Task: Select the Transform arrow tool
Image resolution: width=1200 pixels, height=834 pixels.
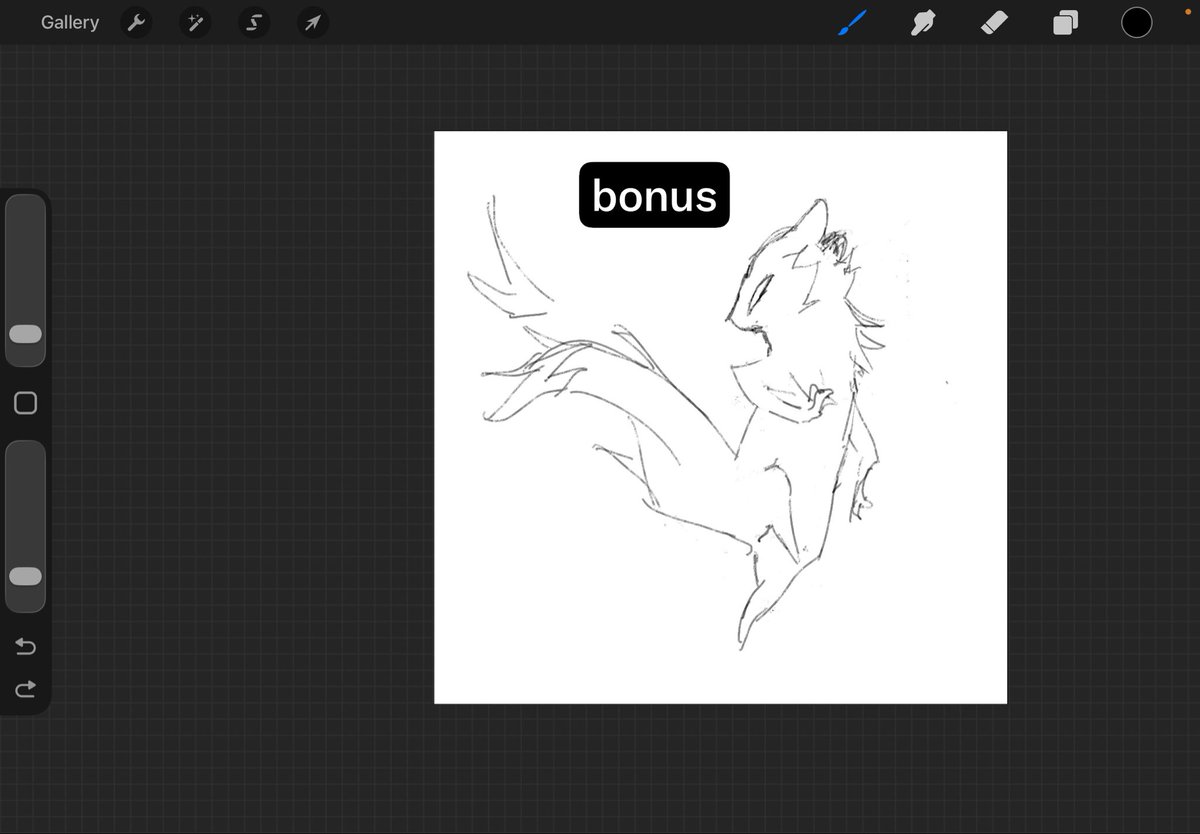Action: click(313, 23)
